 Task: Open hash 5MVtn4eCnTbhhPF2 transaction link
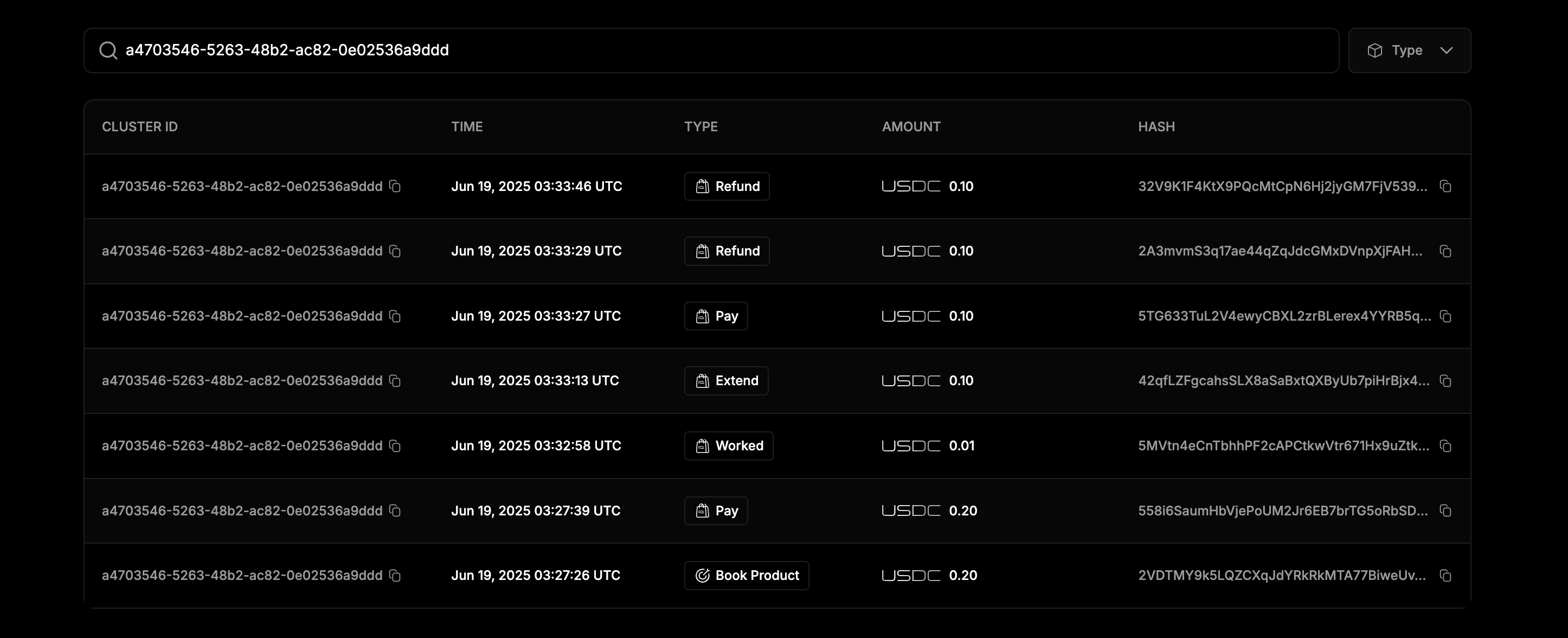coord(1283,446)
